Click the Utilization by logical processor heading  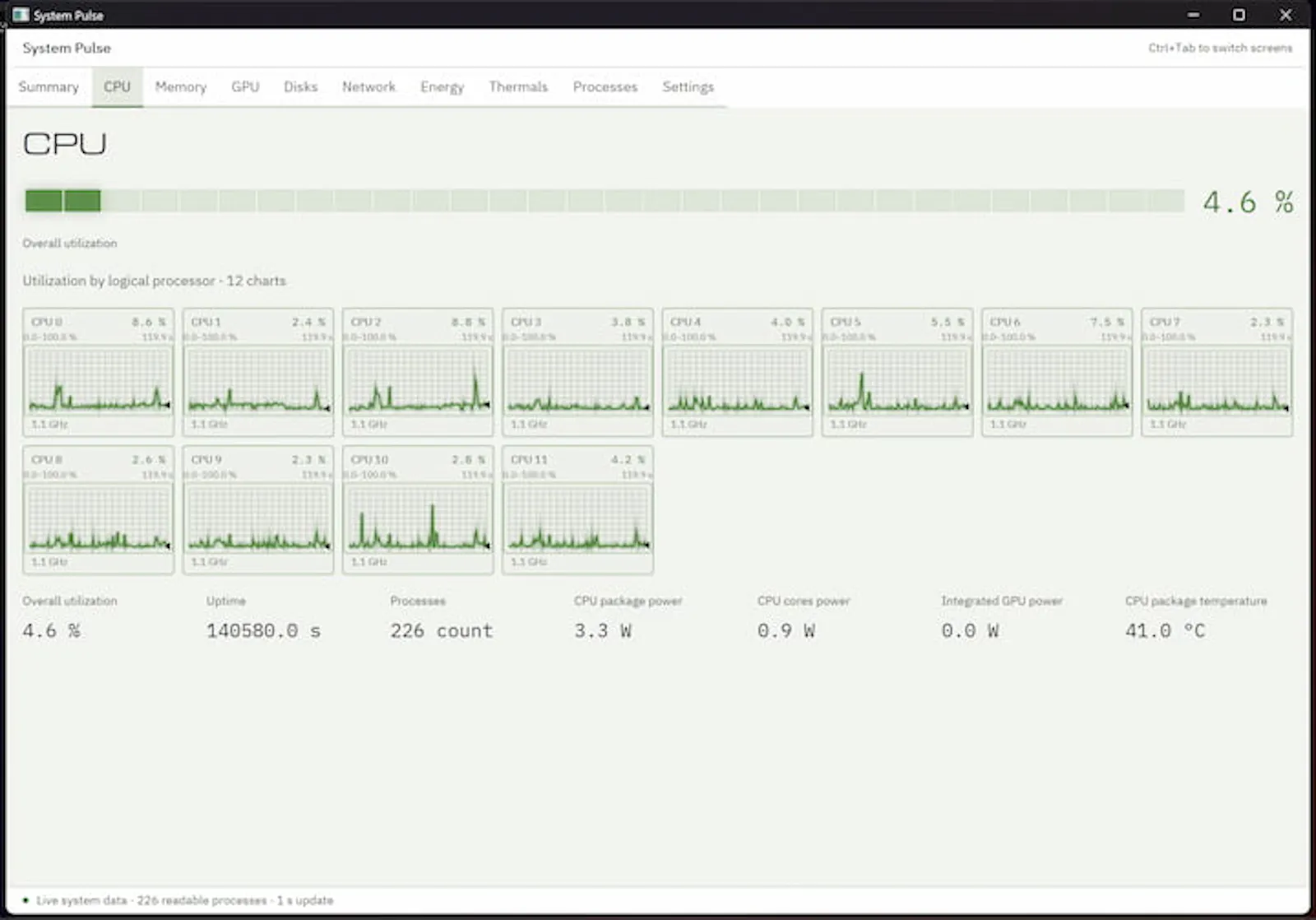[x=155, y=281]
